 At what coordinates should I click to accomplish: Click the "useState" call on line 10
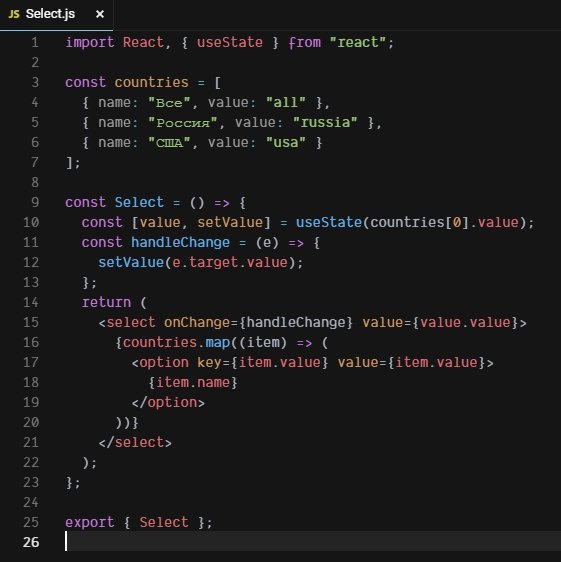pyautogui.click(x=329, y=223)
